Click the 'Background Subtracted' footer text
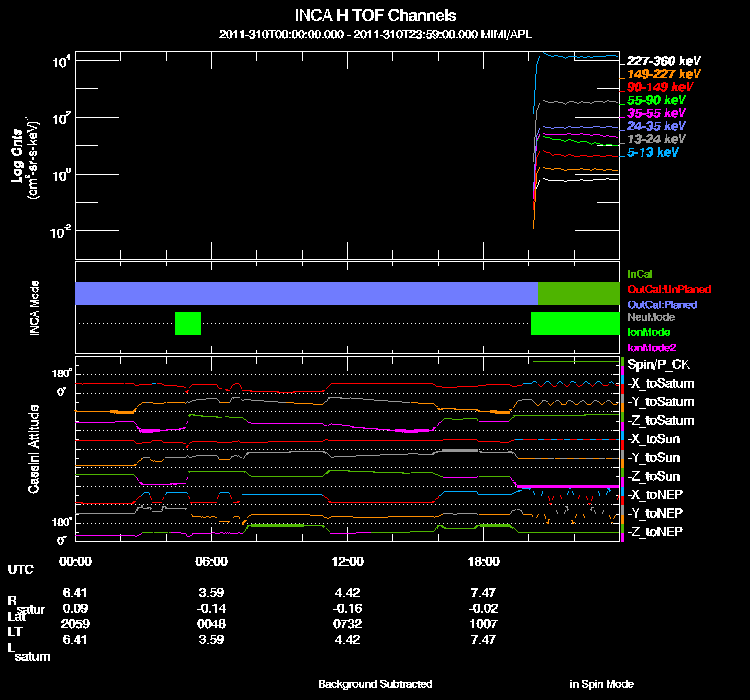This screenshot has height=700, width=750. click(x=375, y=684)
